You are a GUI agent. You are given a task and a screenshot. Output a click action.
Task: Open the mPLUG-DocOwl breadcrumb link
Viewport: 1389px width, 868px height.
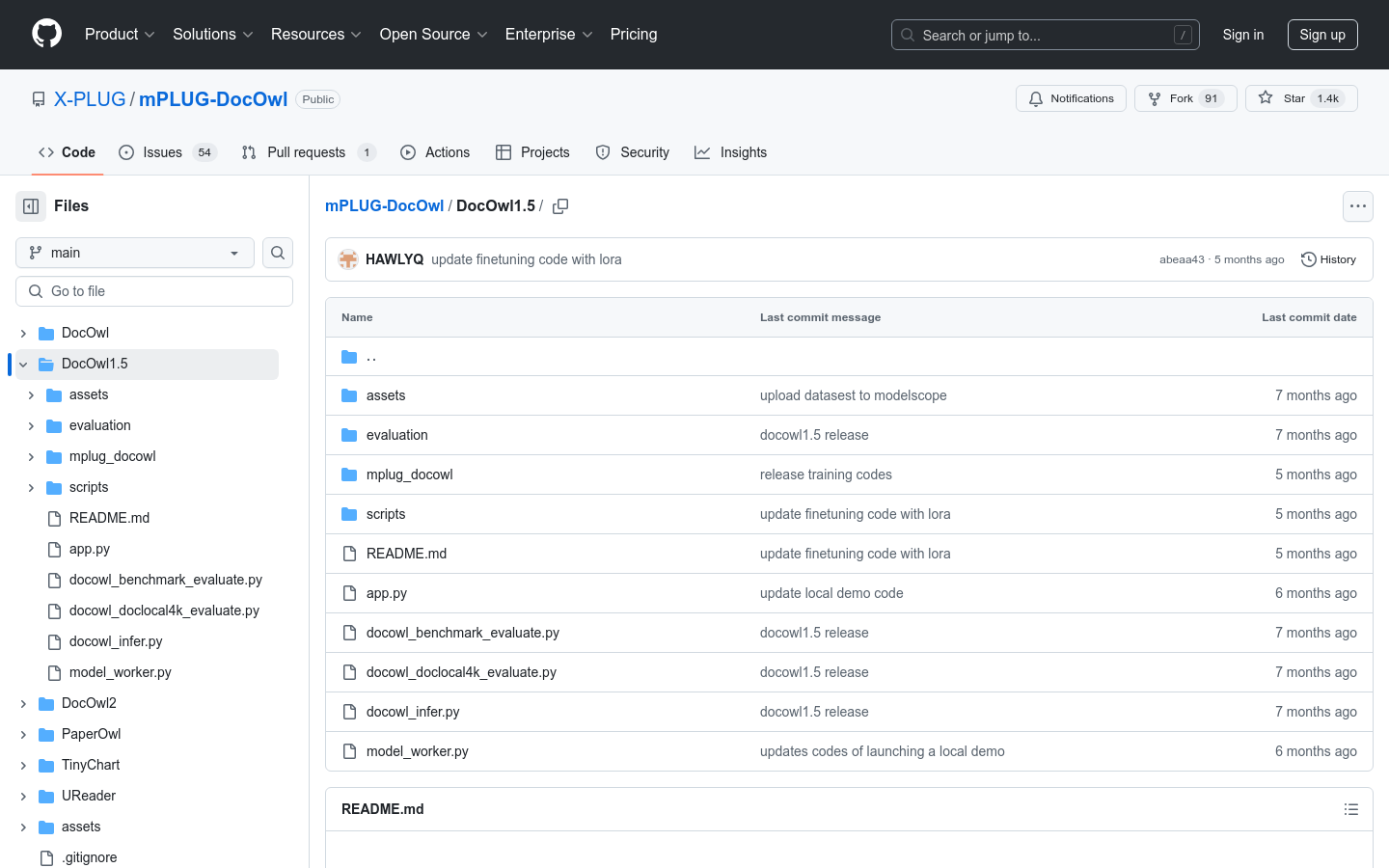(x=384, y=206)
